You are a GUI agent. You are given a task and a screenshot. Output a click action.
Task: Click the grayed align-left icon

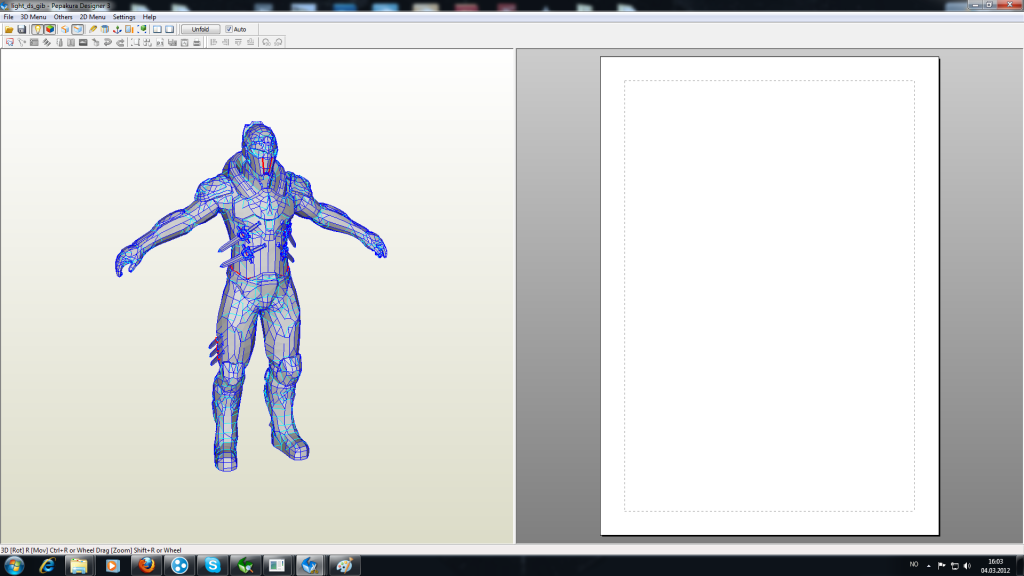tap(214, 42)
